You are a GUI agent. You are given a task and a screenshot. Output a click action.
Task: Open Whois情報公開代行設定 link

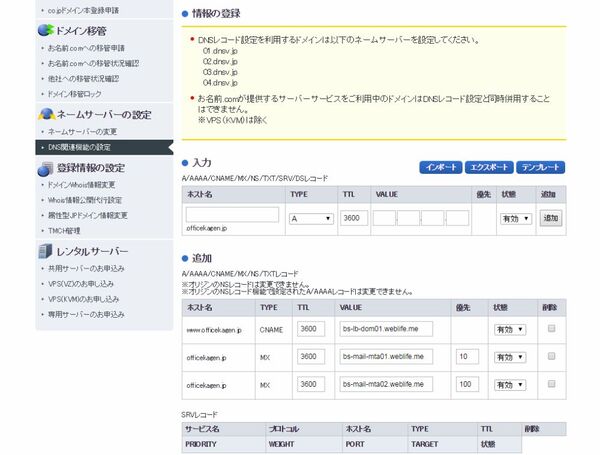(x=85, y=200)
